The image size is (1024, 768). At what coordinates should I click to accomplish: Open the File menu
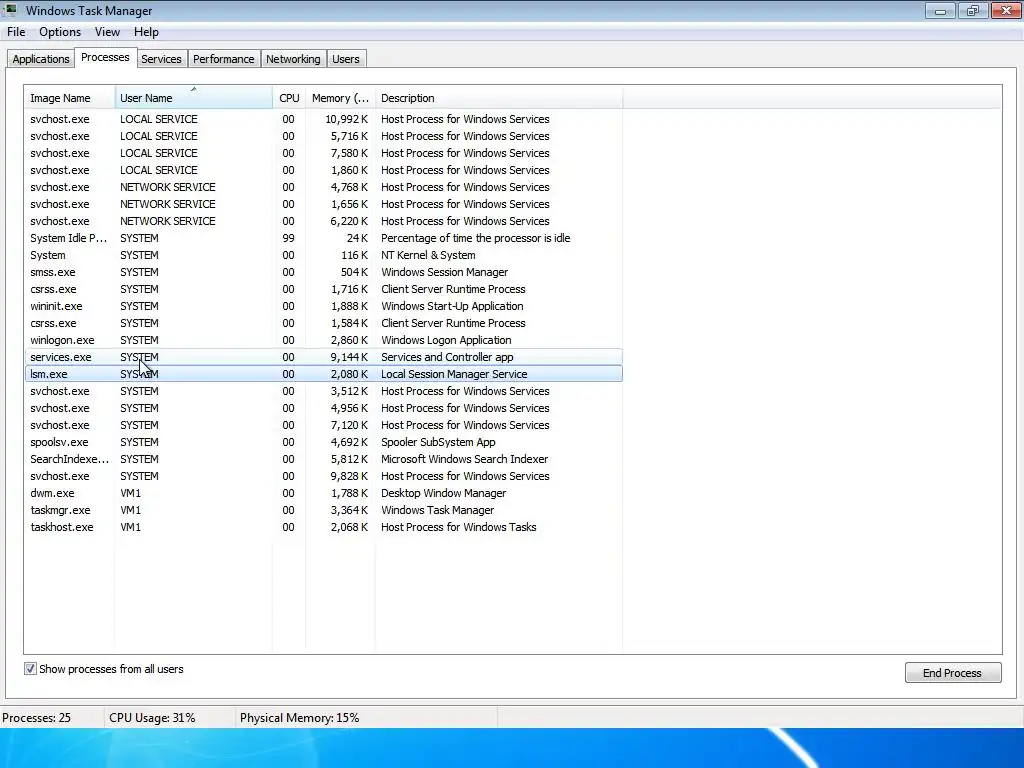16,32
